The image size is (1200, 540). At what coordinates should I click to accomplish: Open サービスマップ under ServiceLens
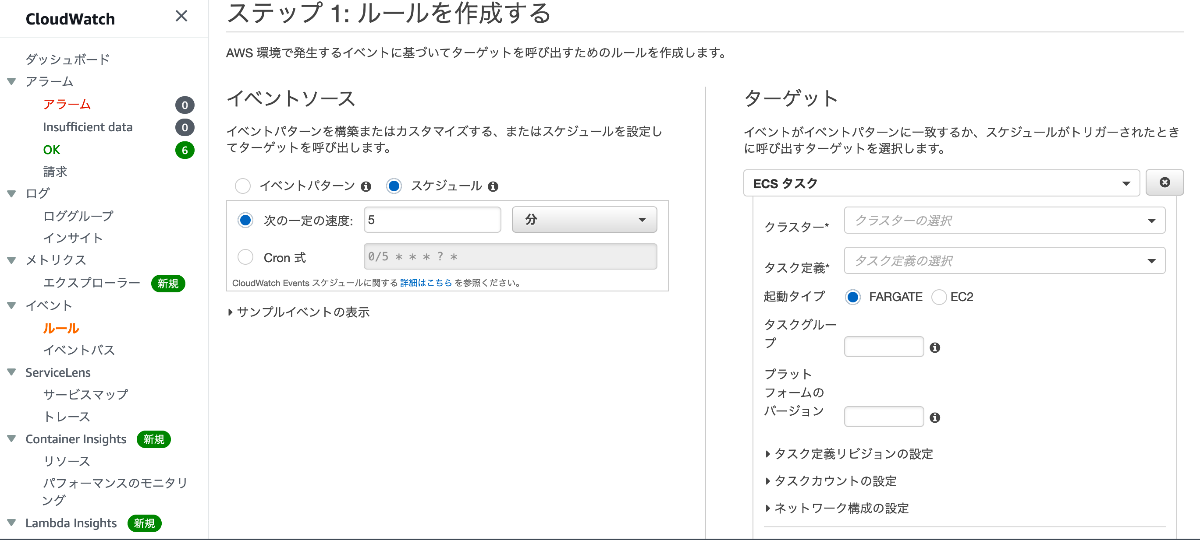coord(85,395)
